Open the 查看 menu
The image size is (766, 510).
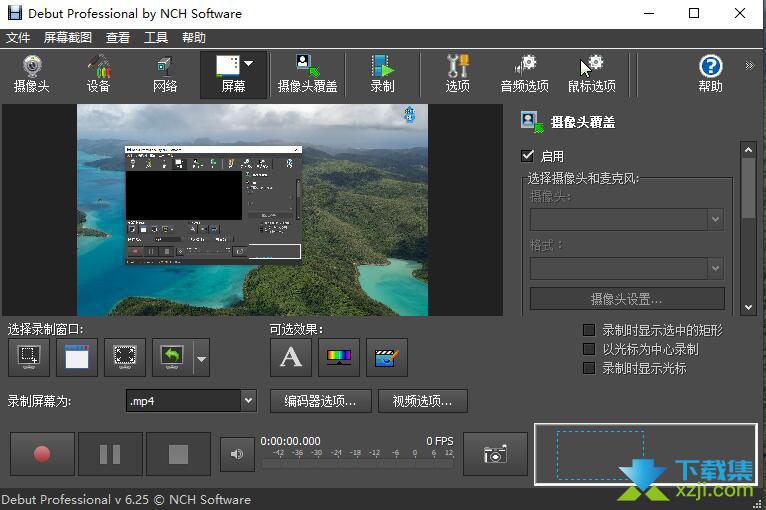click(x=118, y=38)
